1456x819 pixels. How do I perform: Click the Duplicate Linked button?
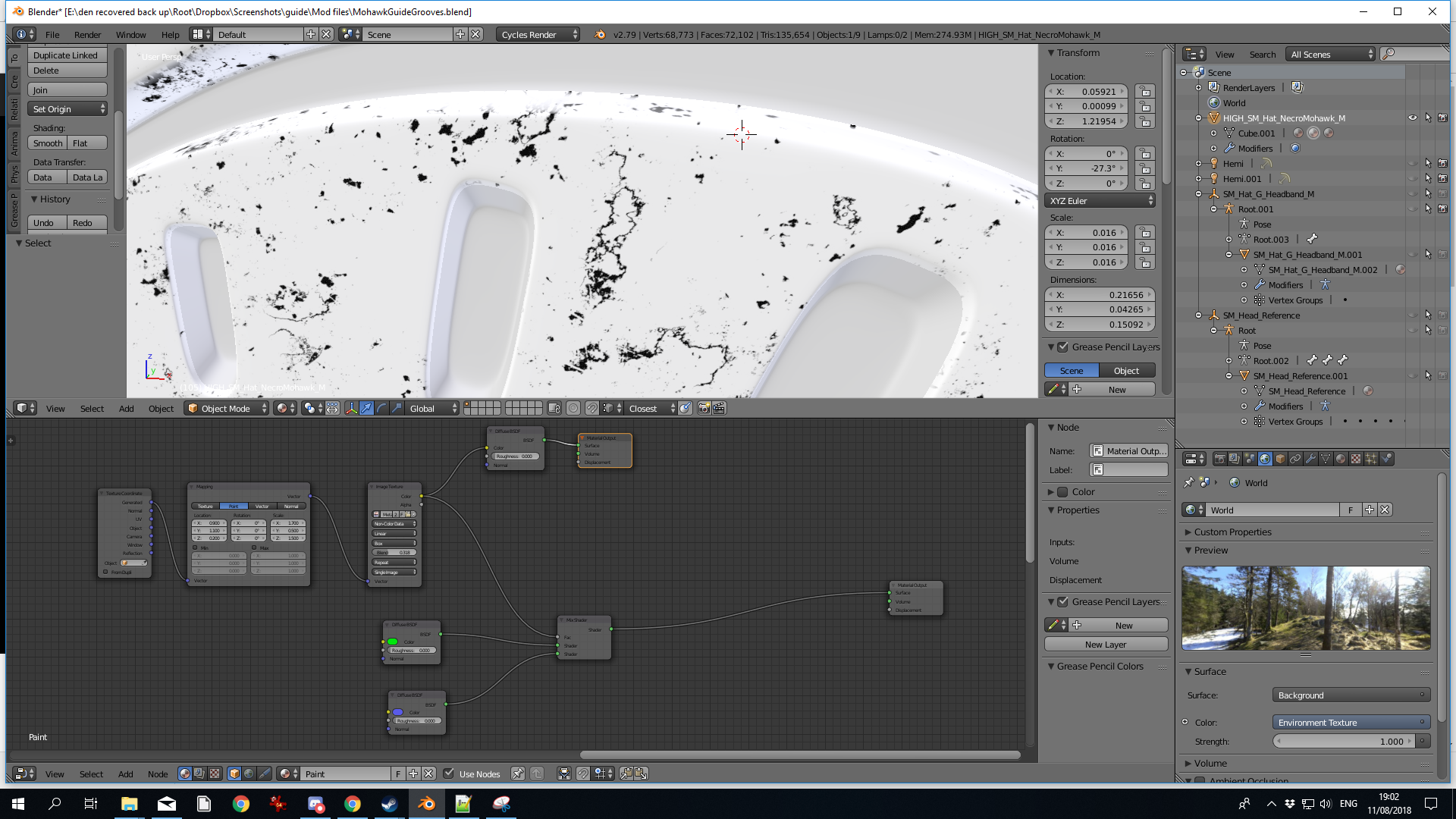(66, 55)
